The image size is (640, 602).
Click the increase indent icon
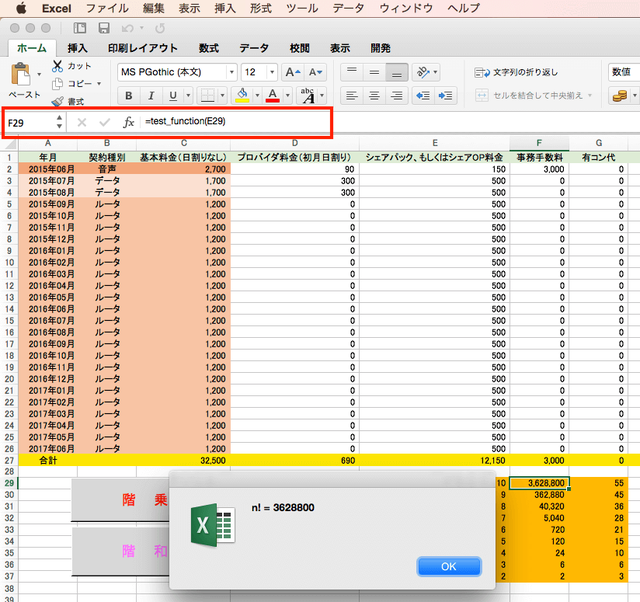445,96
